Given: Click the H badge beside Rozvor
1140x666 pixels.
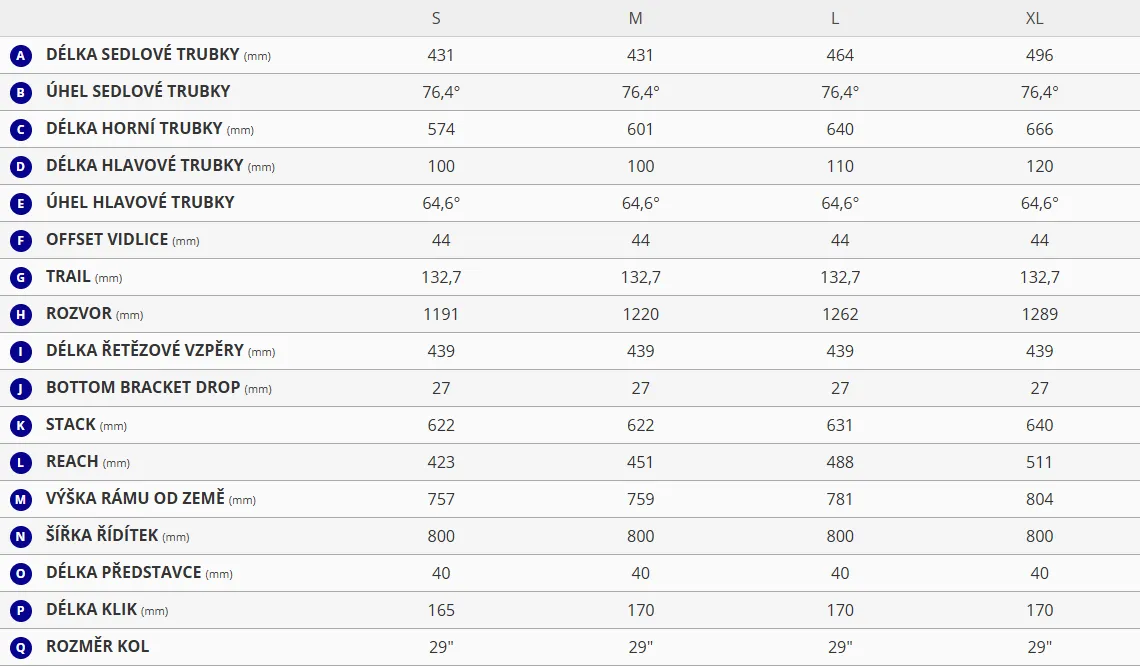Looking at the screenshot, I should click(x=21, y=315).
